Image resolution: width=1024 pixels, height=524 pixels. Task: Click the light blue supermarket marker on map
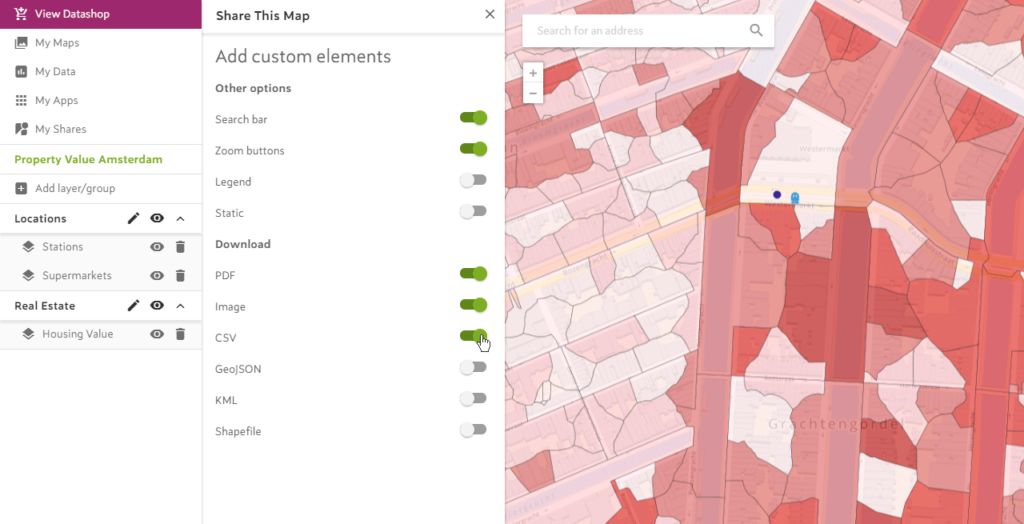tap(795, 197)
